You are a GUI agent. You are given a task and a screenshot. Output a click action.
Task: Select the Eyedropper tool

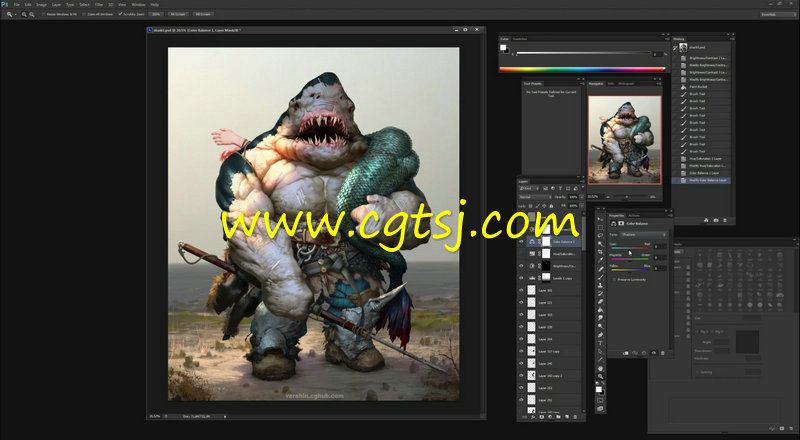[x=601, y=260]
